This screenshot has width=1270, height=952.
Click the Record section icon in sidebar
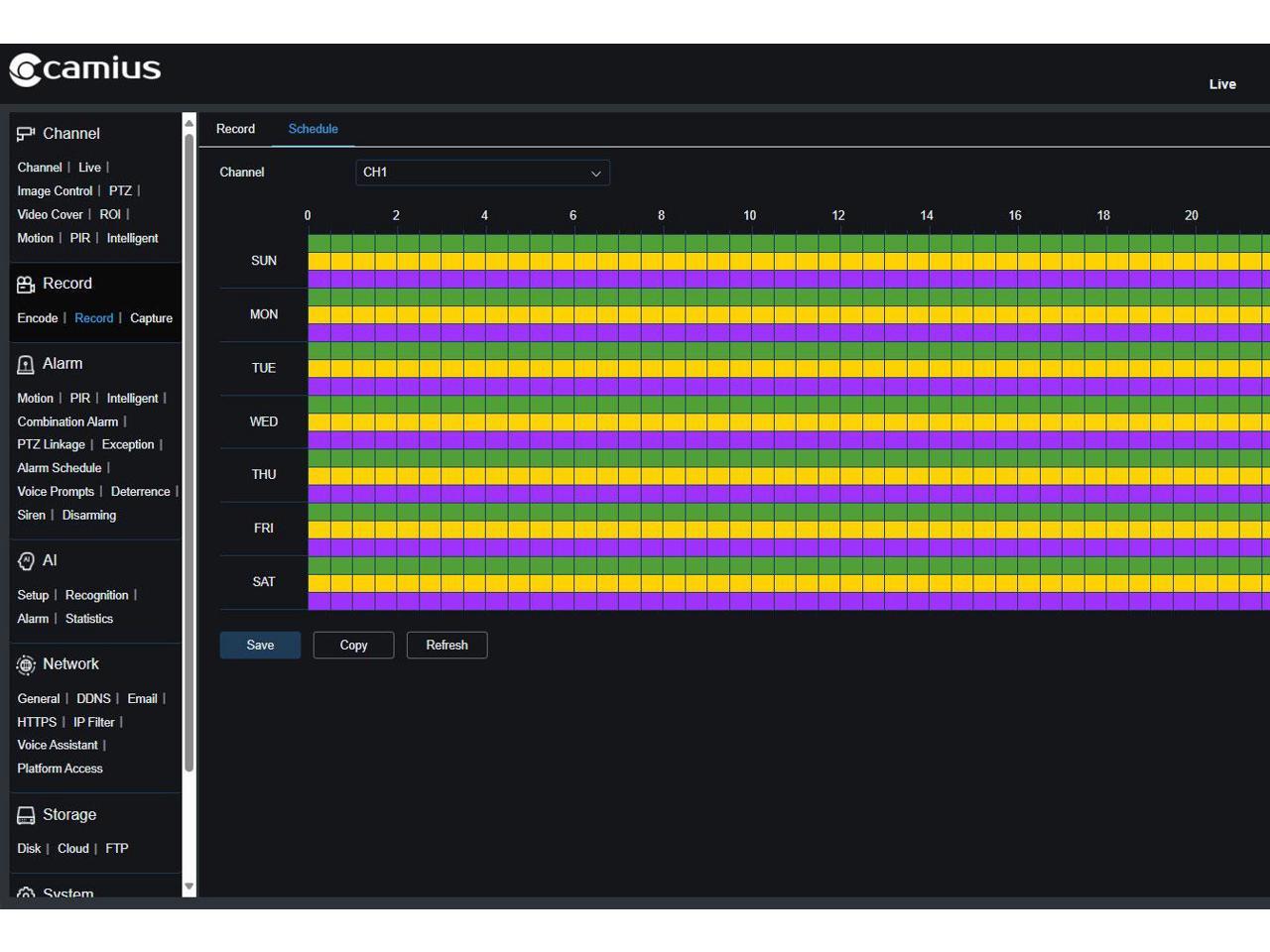tap(26, 285)
